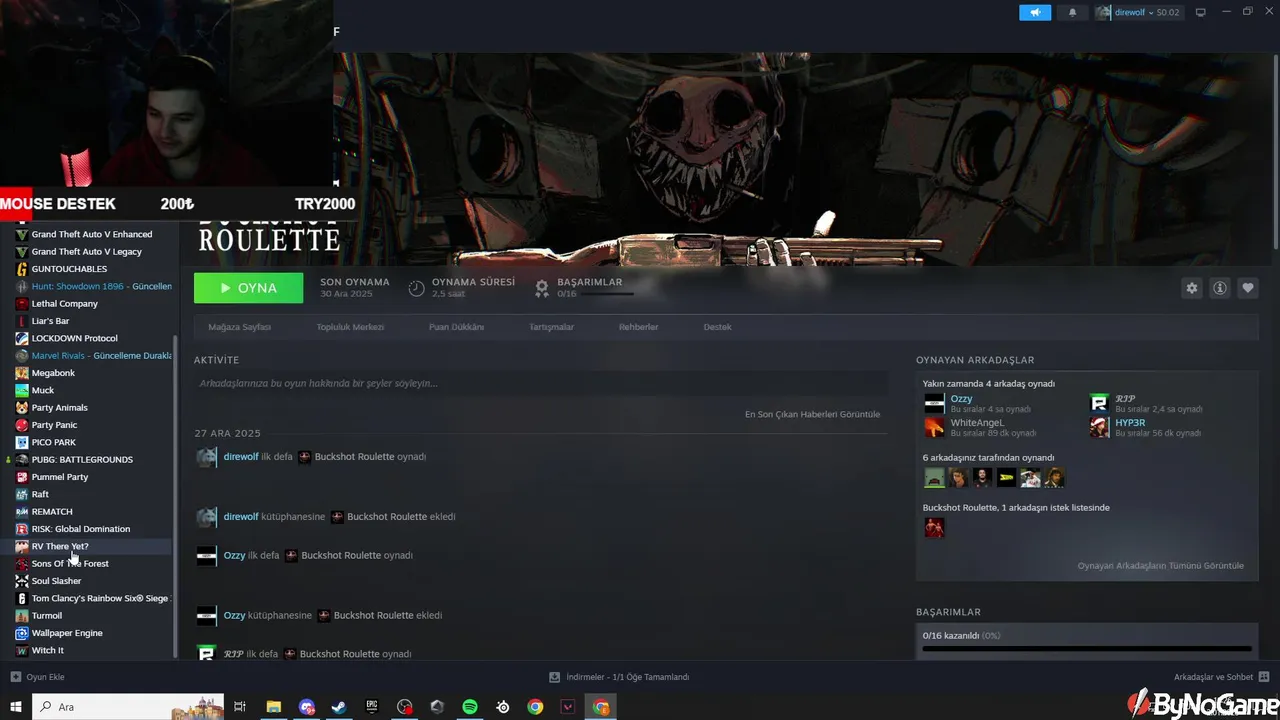Open the game info icon
Screen dimensions: 1280x720
1220,288
